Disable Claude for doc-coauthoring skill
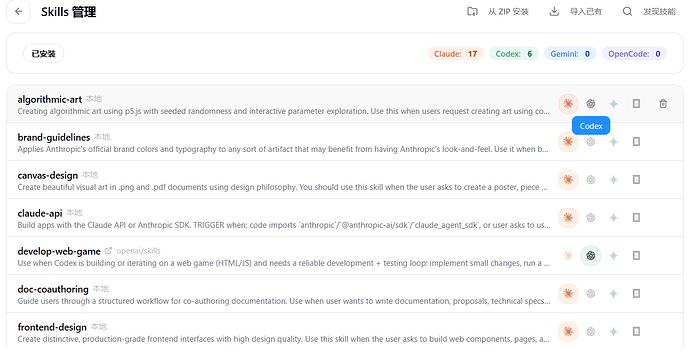Screen dimensions: 690x360 click(568, 294)
